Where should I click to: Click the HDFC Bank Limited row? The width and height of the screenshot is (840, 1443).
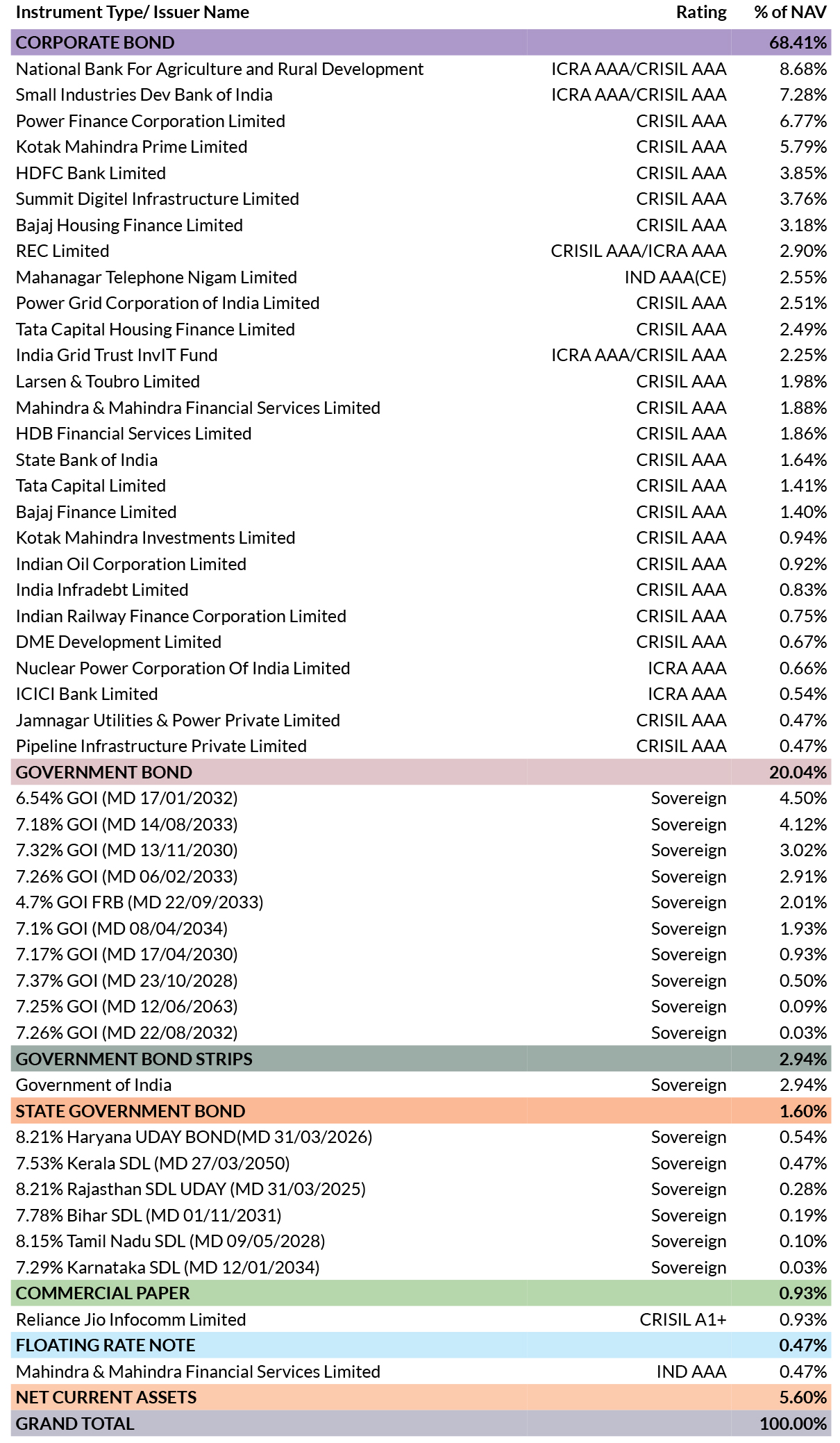421,173
